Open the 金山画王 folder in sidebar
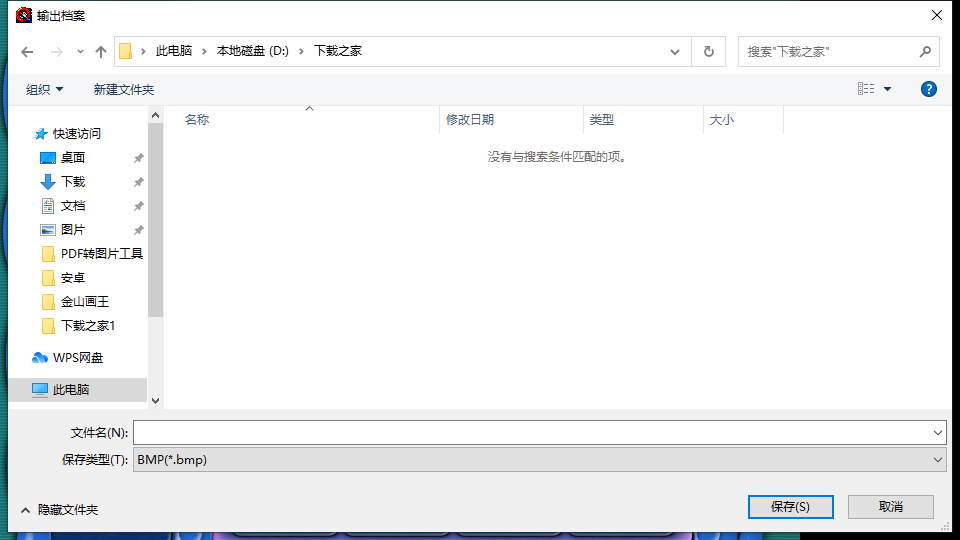The width and height of the screenshot is (960, 540). tap(84, 302)
